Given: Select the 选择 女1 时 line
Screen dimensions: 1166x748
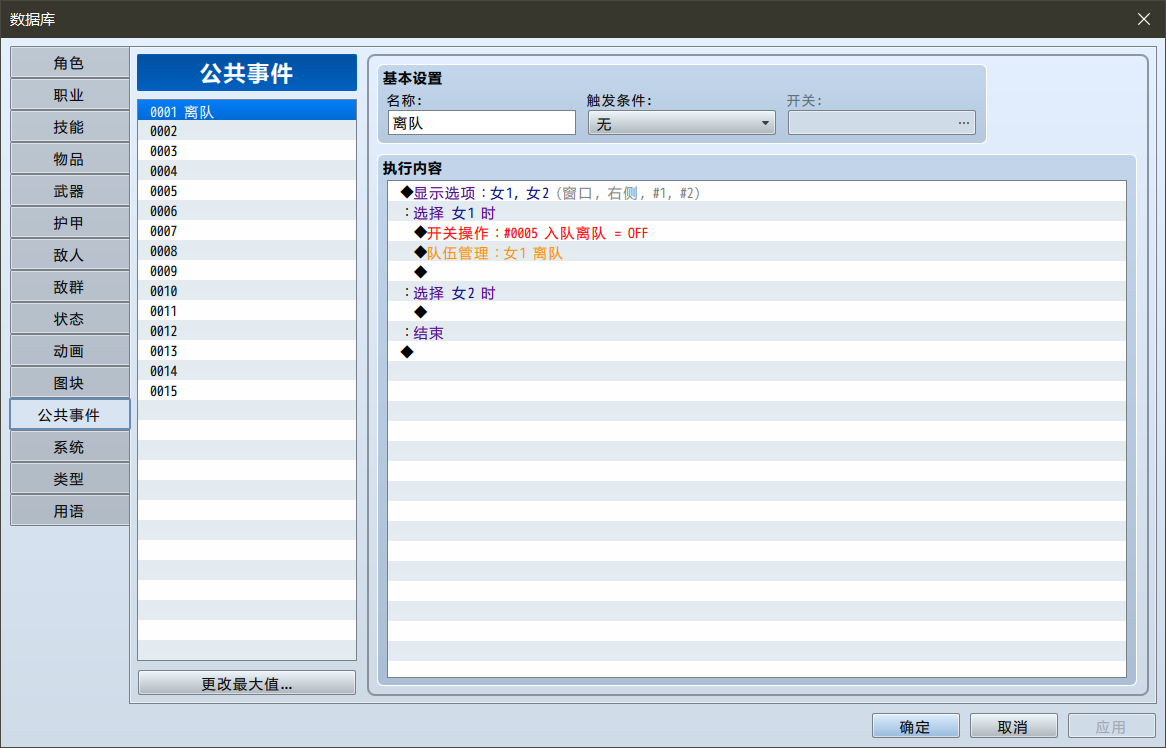Looking at the screenshot, I should coord(757,213).
